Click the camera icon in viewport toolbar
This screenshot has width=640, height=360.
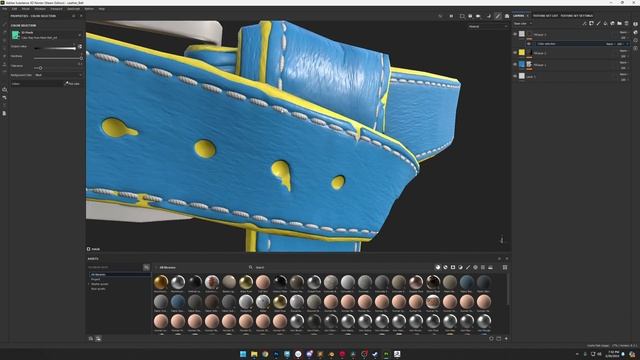(x=478, y=16)
